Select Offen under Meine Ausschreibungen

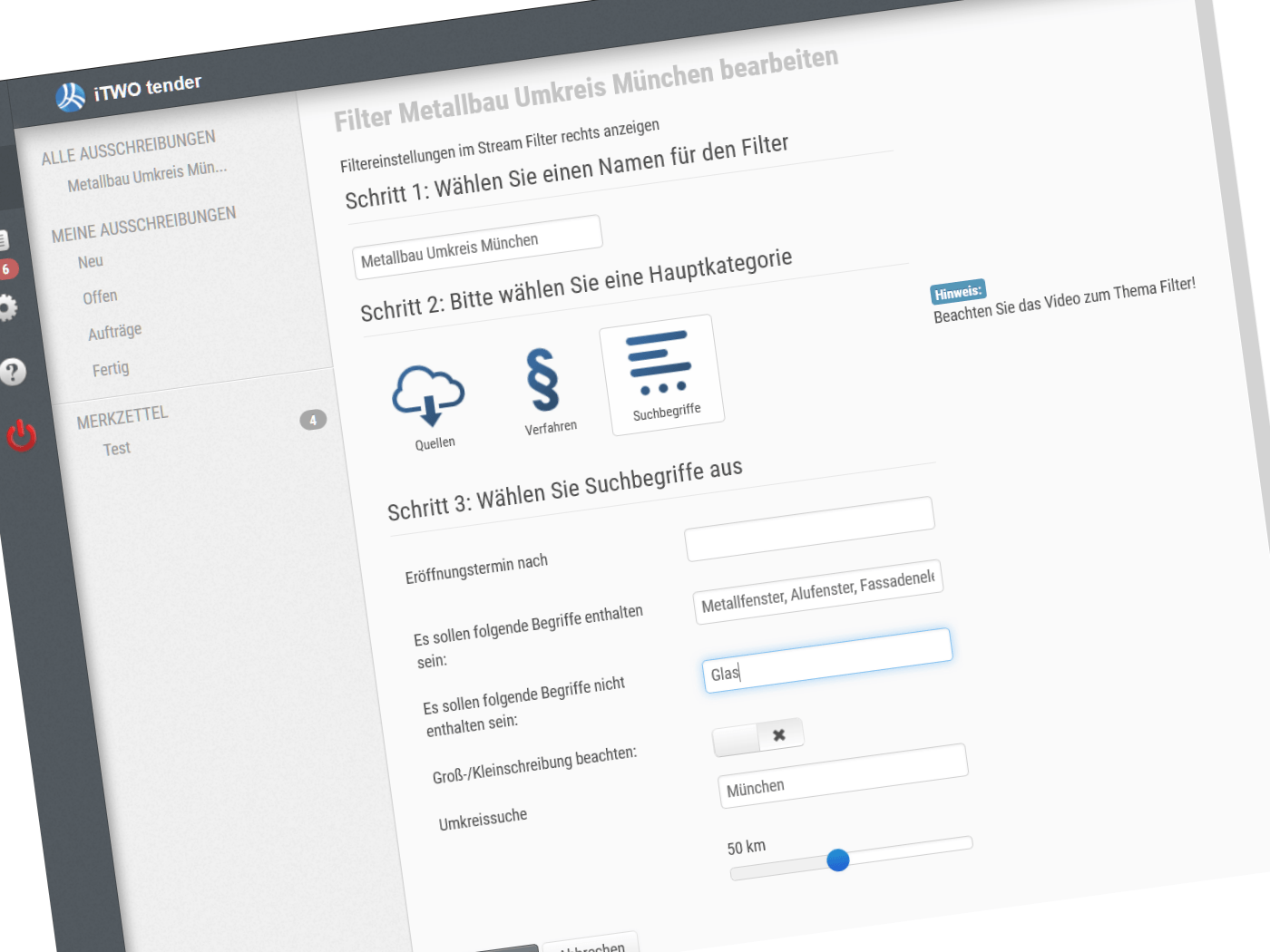point(100,297)
